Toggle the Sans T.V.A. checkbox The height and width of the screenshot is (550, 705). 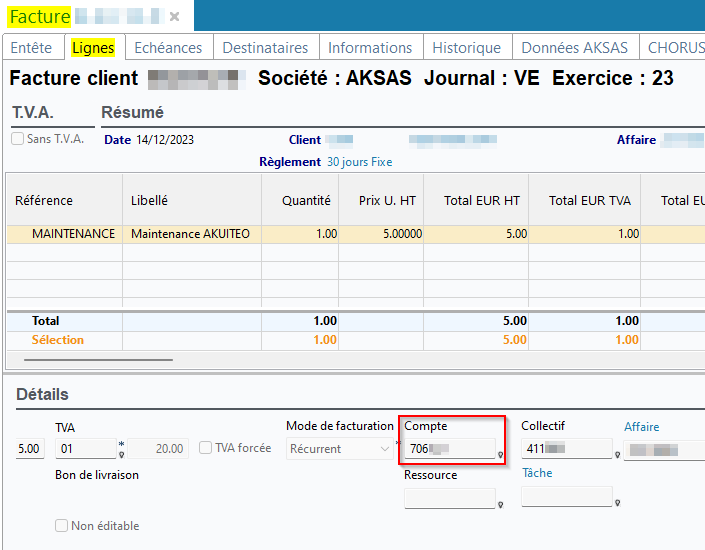pyautogui.click(x=18, y=139)
